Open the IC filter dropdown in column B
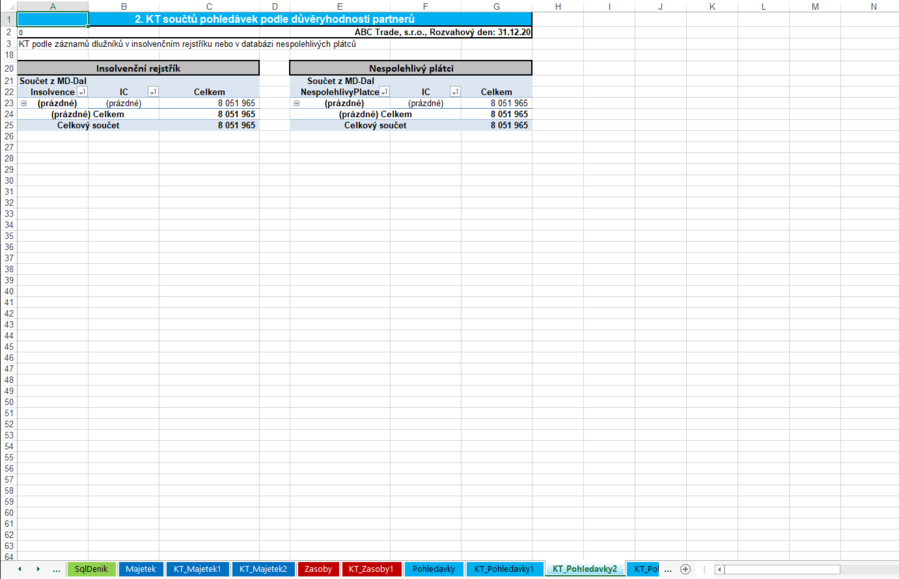The height and width of the screenshot is (579, 899). tap(153, 92)
